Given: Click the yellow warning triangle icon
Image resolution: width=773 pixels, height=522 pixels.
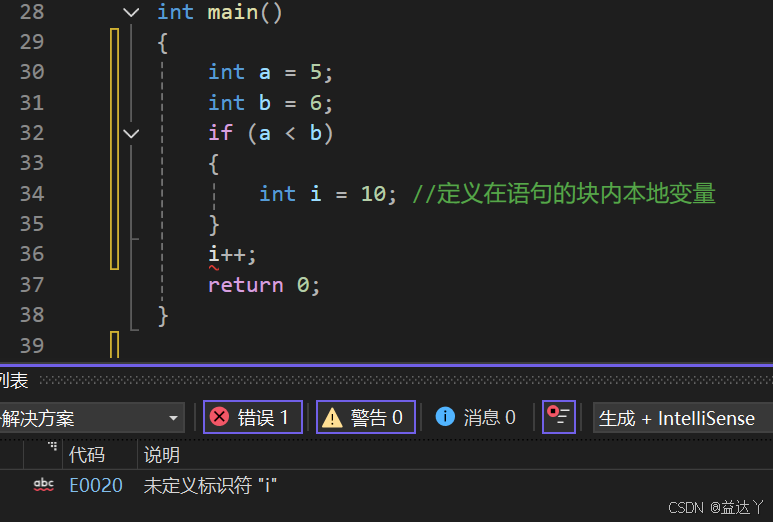Looking at the screenshot, I should pos(332,418).
